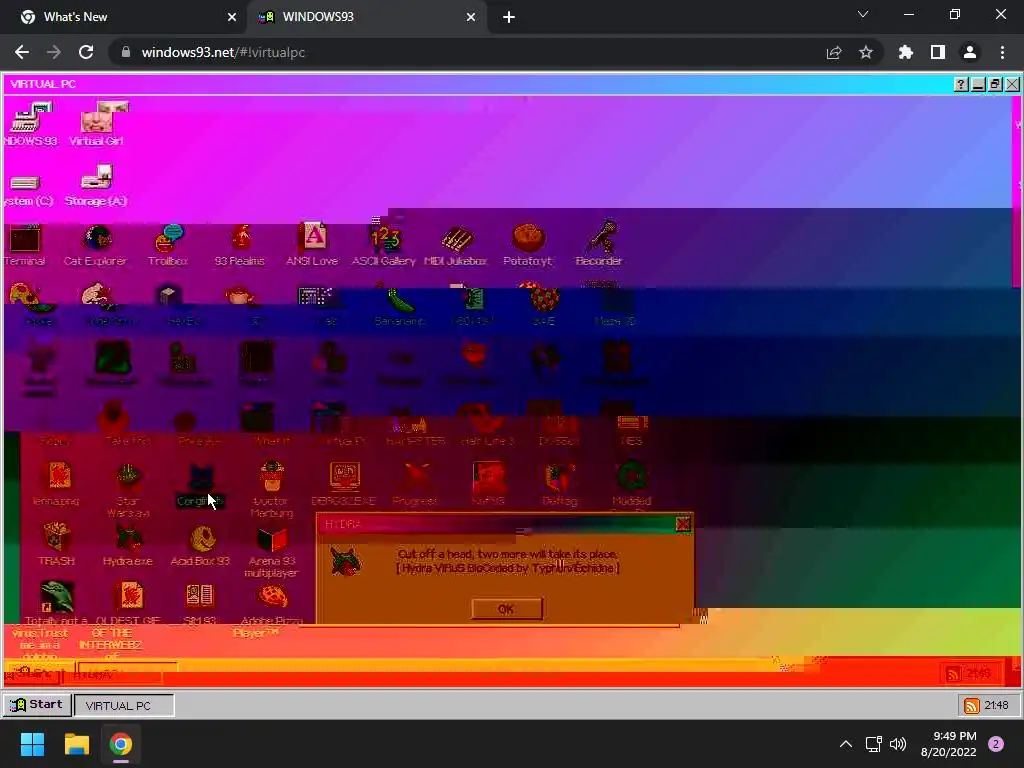
Task: Close the HYDRA dialog window
Action: (683, 524)
